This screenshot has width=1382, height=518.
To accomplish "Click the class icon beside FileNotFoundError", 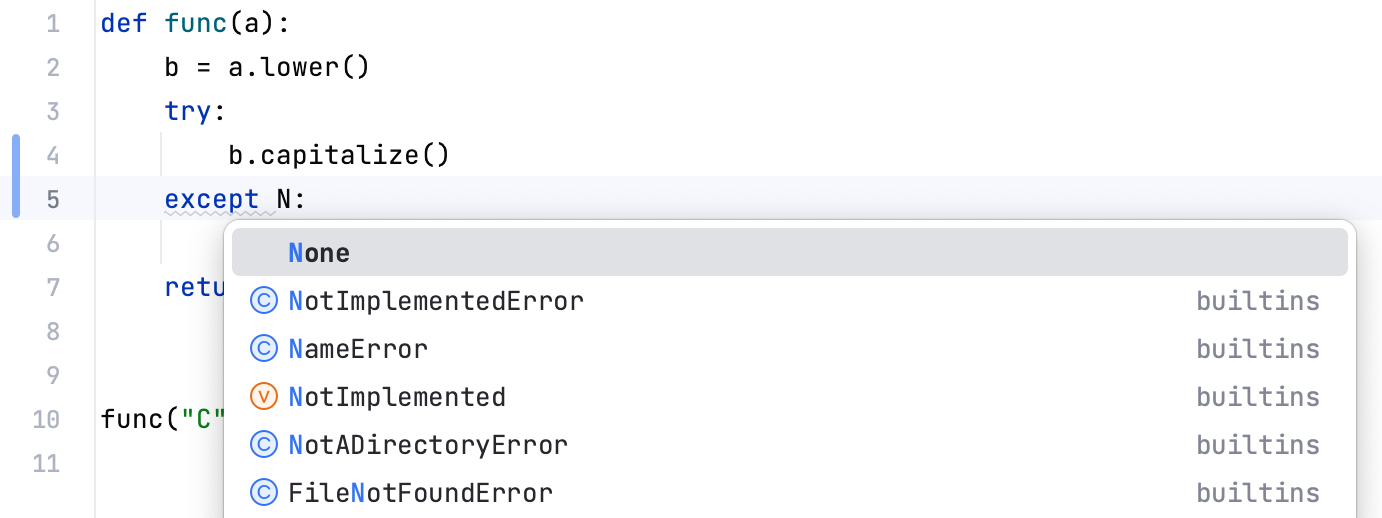I will (263, 493).
